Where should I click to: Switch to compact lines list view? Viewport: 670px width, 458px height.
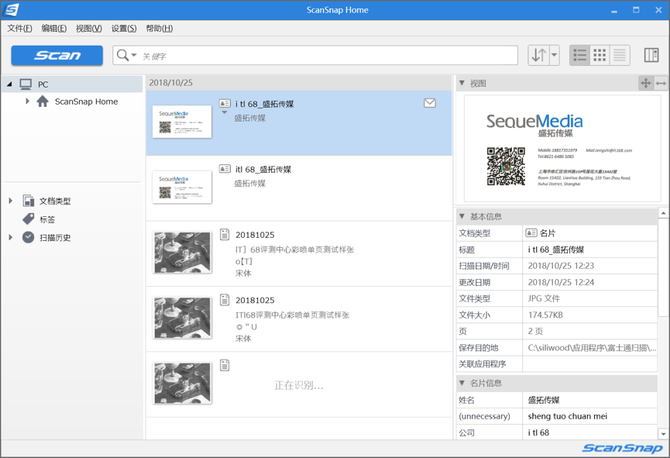click(620, 55)
